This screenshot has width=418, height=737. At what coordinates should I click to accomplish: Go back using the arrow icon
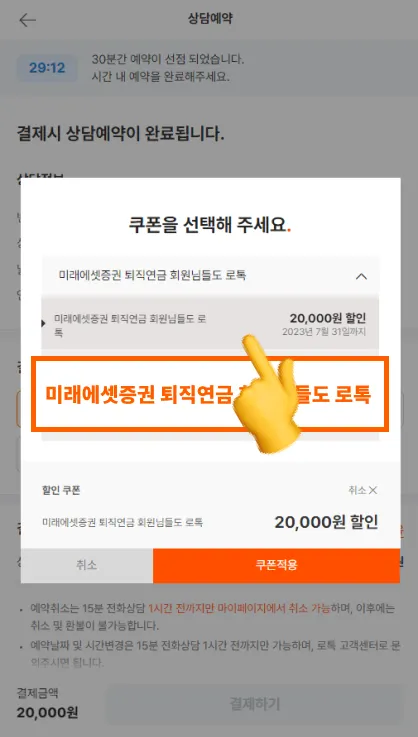(27, 20)
